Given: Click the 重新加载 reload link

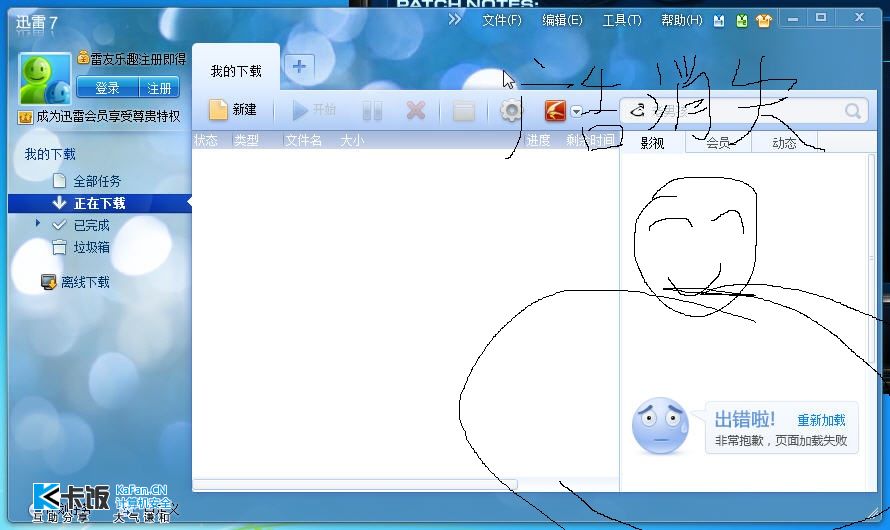Looking at the screenshot, I should click(x=821, y=420).
